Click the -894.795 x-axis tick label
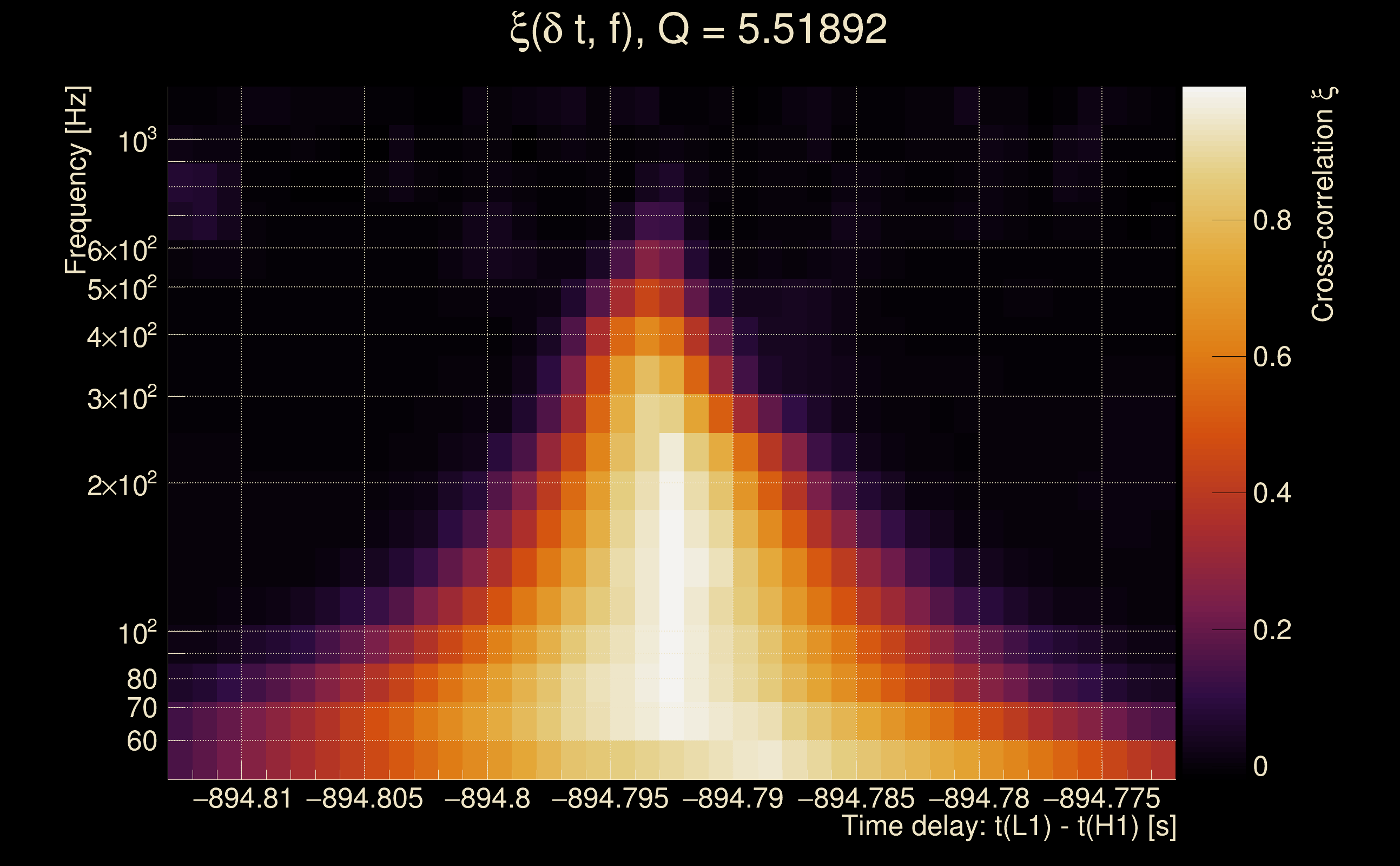This screenshot has height=866, width=1400. click(x=610, y=799)
